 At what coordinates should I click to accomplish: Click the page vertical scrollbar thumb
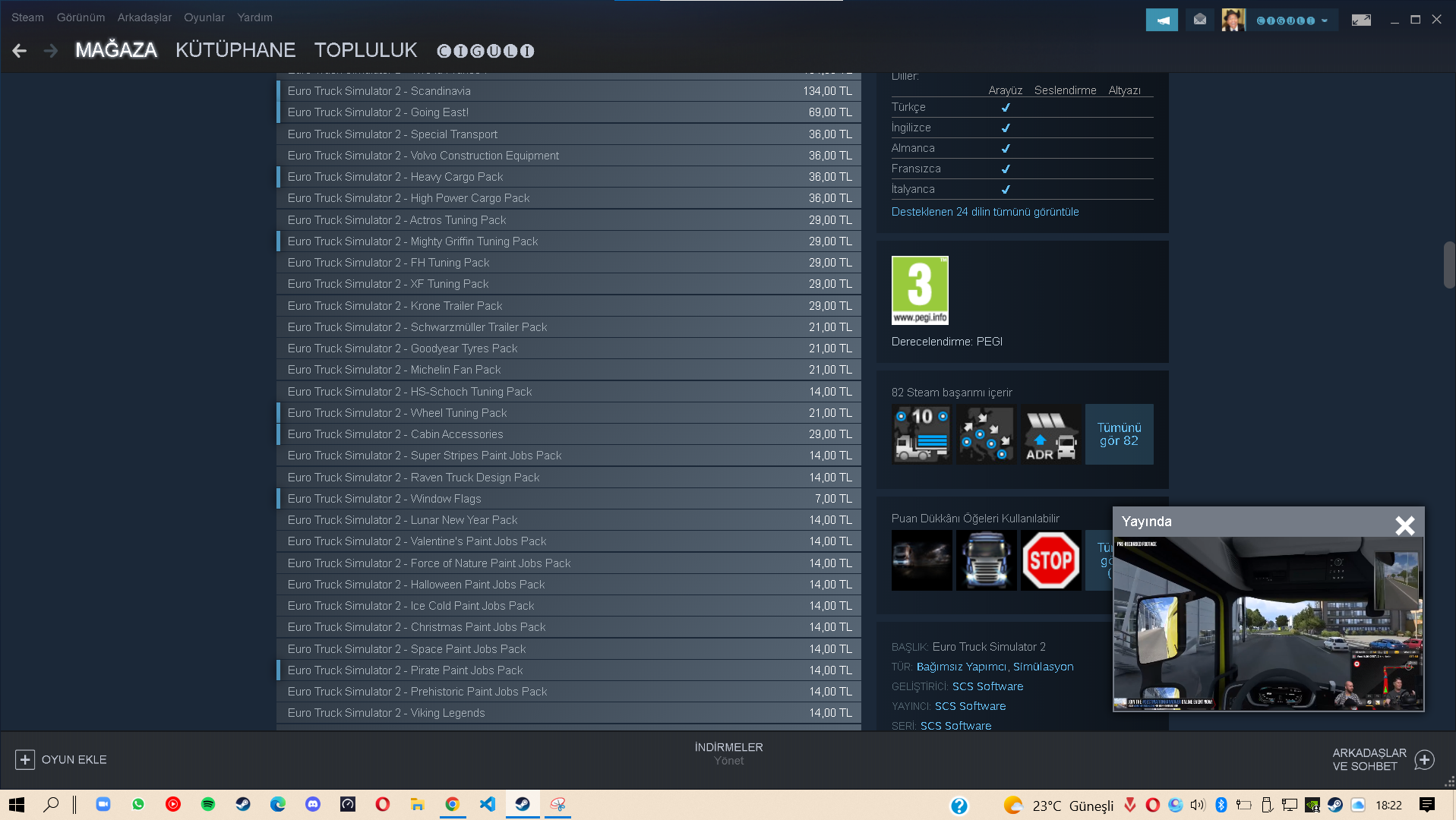(1449, 265)
